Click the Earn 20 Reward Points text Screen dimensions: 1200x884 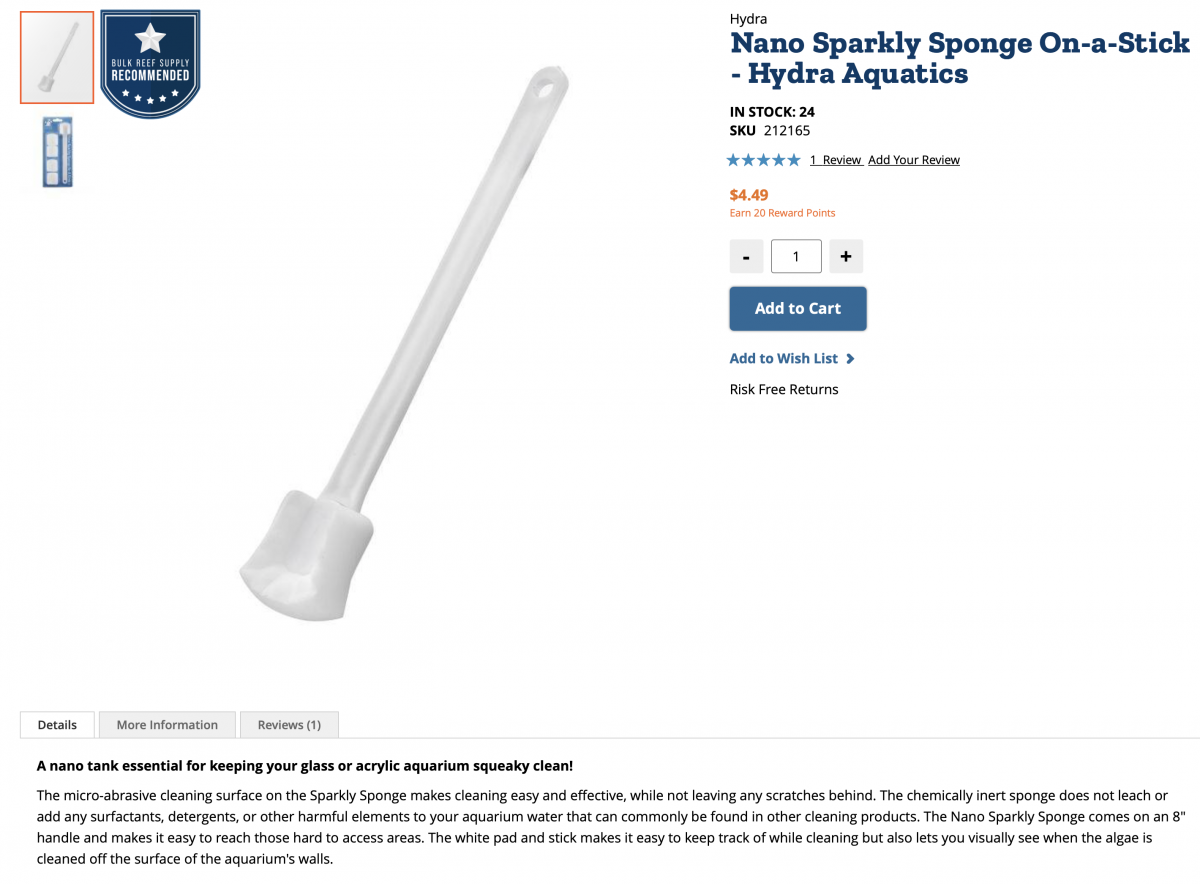pos(782,213)
